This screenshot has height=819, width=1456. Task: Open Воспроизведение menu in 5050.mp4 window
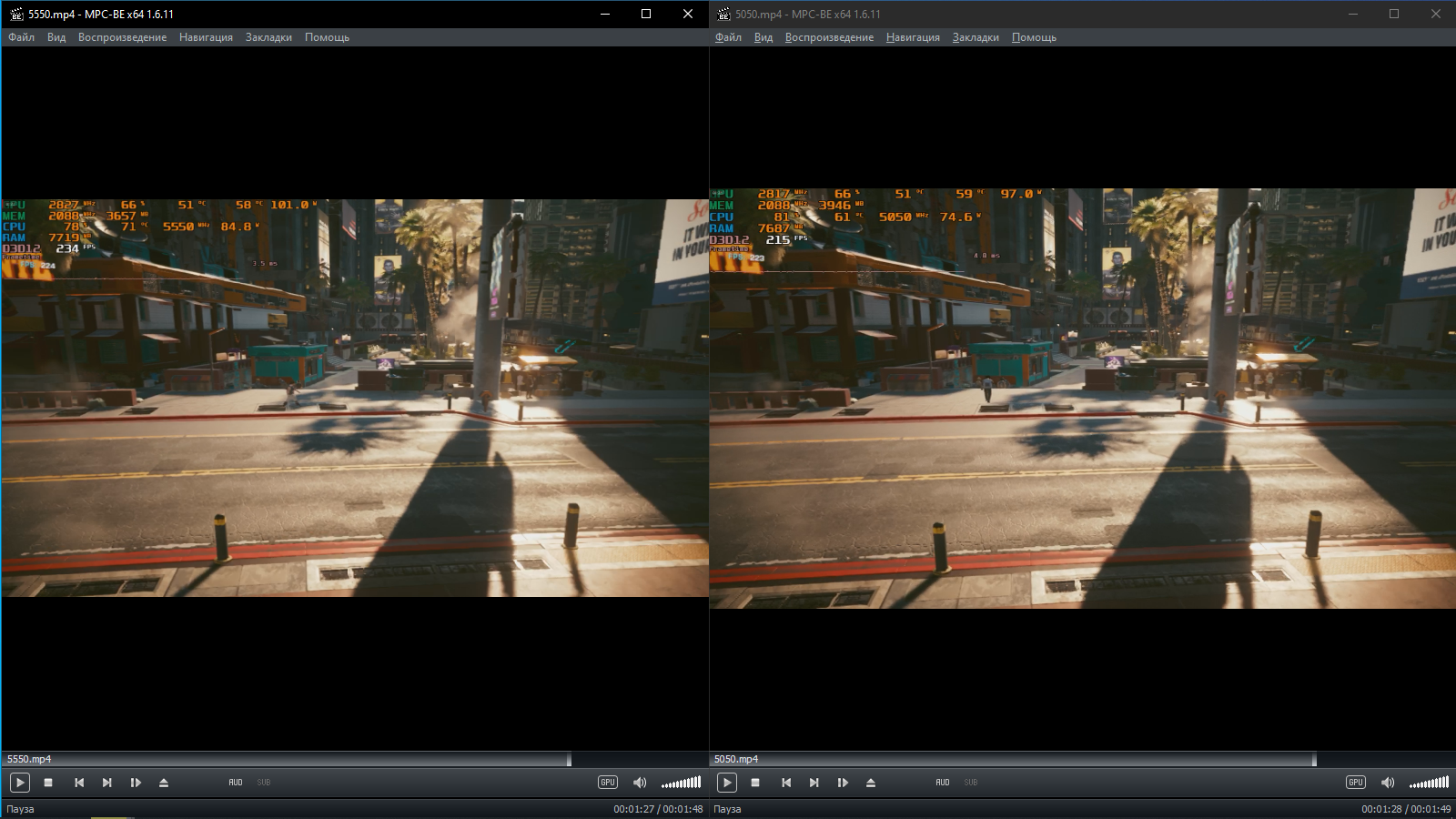pos(829,37)
